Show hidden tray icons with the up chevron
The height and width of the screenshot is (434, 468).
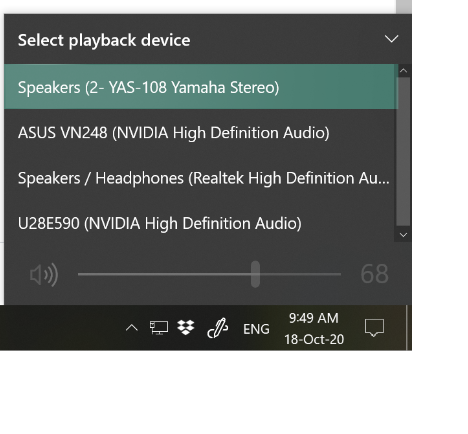[132, 328]
